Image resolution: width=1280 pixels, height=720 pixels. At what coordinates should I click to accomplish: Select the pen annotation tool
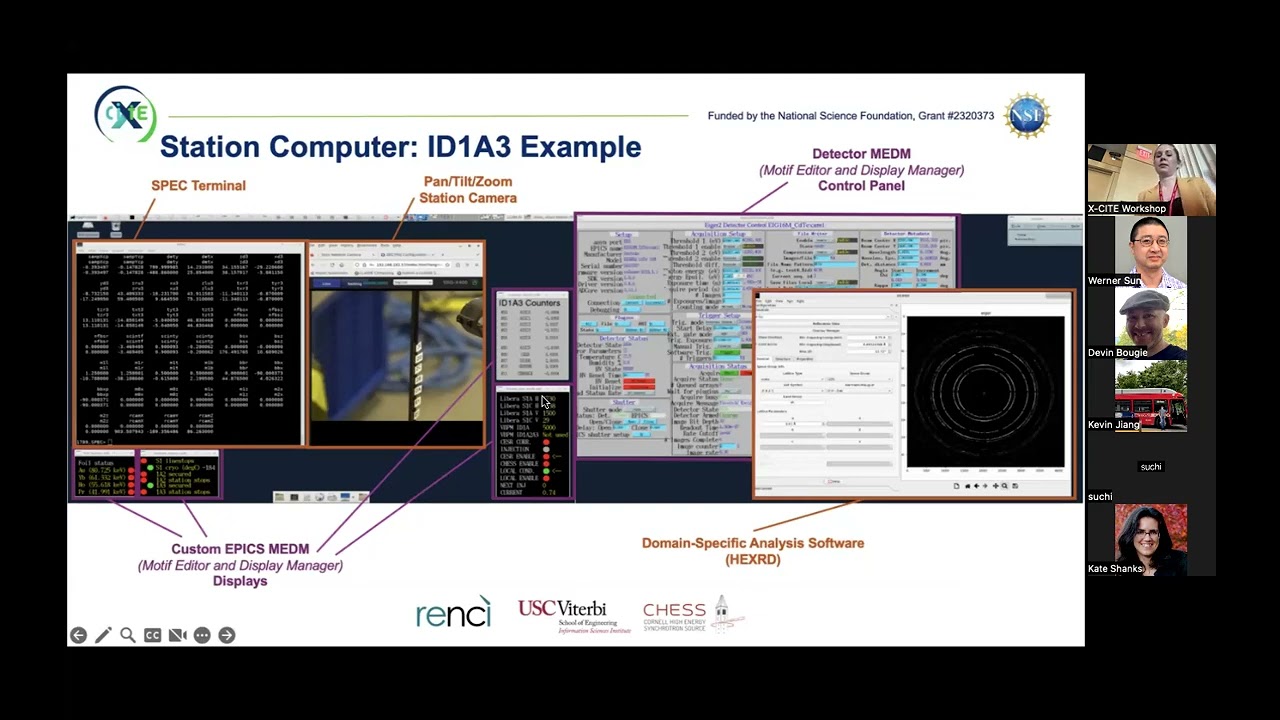103,635
